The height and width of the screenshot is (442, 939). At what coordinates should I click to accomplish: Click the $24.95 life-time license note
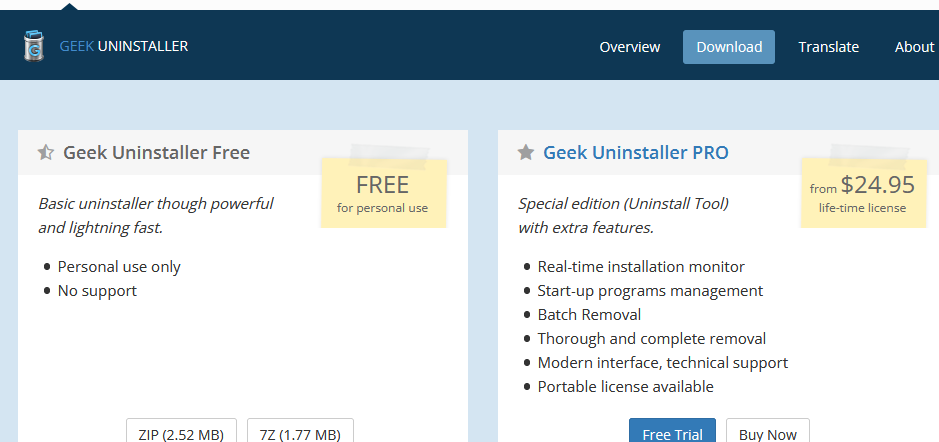[863, 193]
